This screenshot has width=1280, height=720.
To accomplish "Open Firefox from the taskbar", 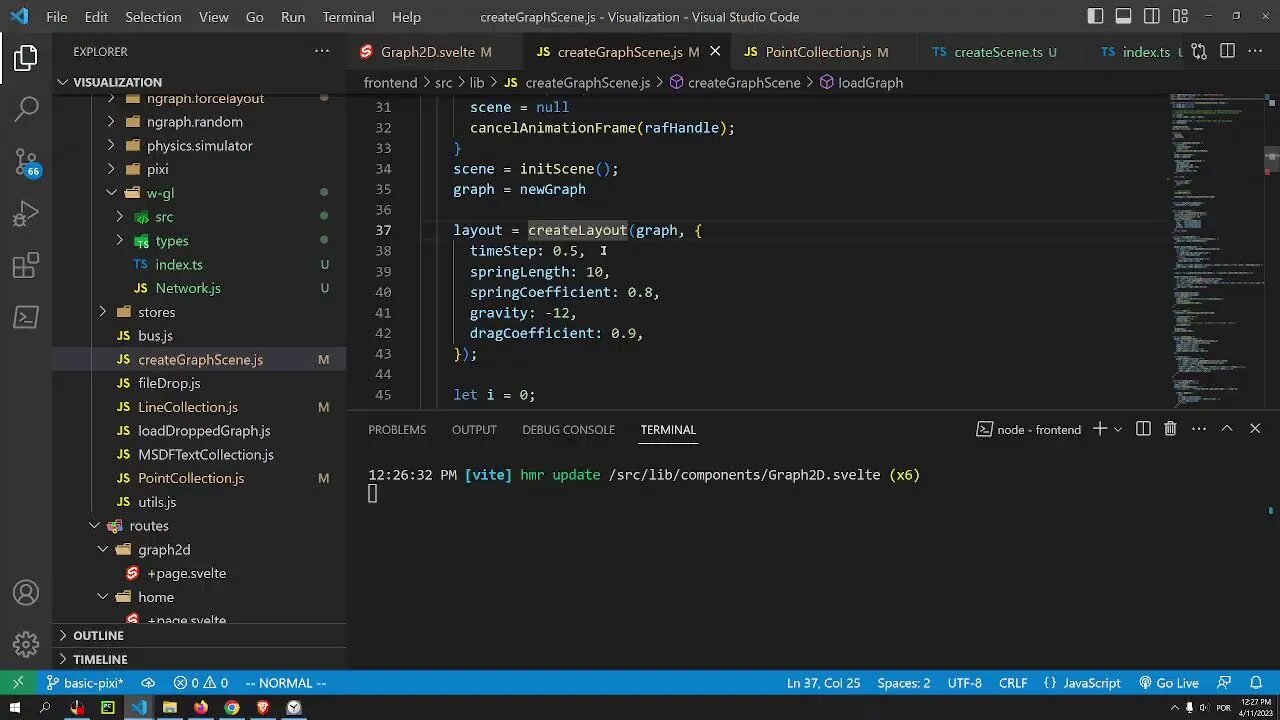I will (201, 707).
